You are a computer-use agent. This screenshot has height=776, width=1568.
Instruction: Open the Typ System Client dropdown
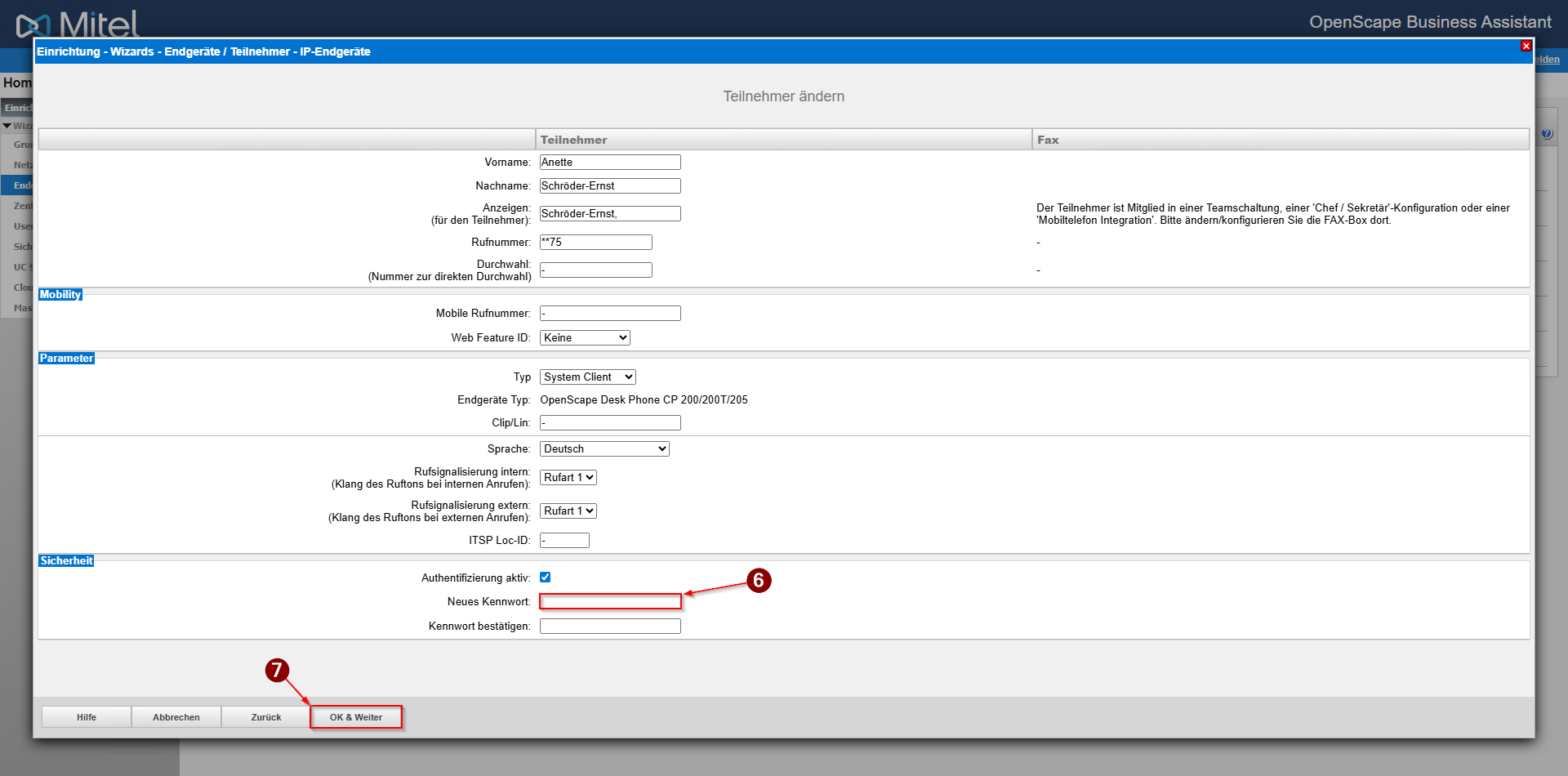pyautogui.click(x=588, y=377)
